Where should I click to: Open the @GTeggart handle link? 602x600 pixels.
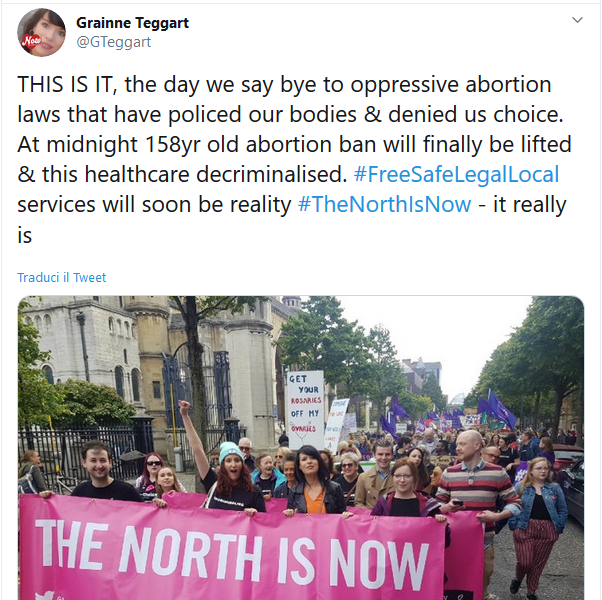tap(114, 42)
